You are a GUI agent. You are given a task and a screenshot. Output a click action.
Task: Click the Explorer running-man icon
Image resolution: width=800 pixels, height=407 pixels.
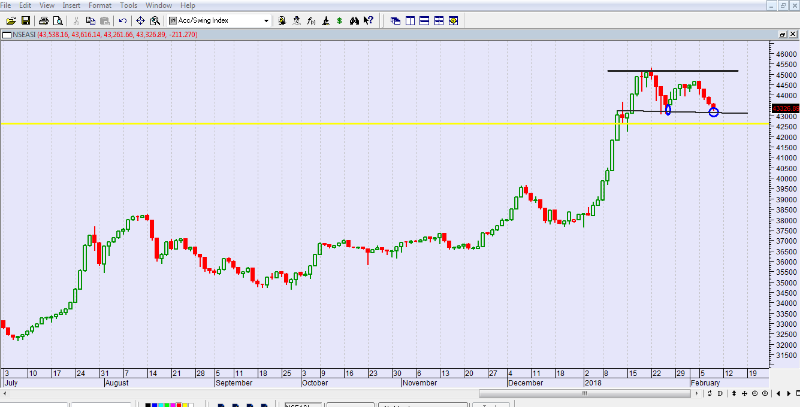click(296, 21)
